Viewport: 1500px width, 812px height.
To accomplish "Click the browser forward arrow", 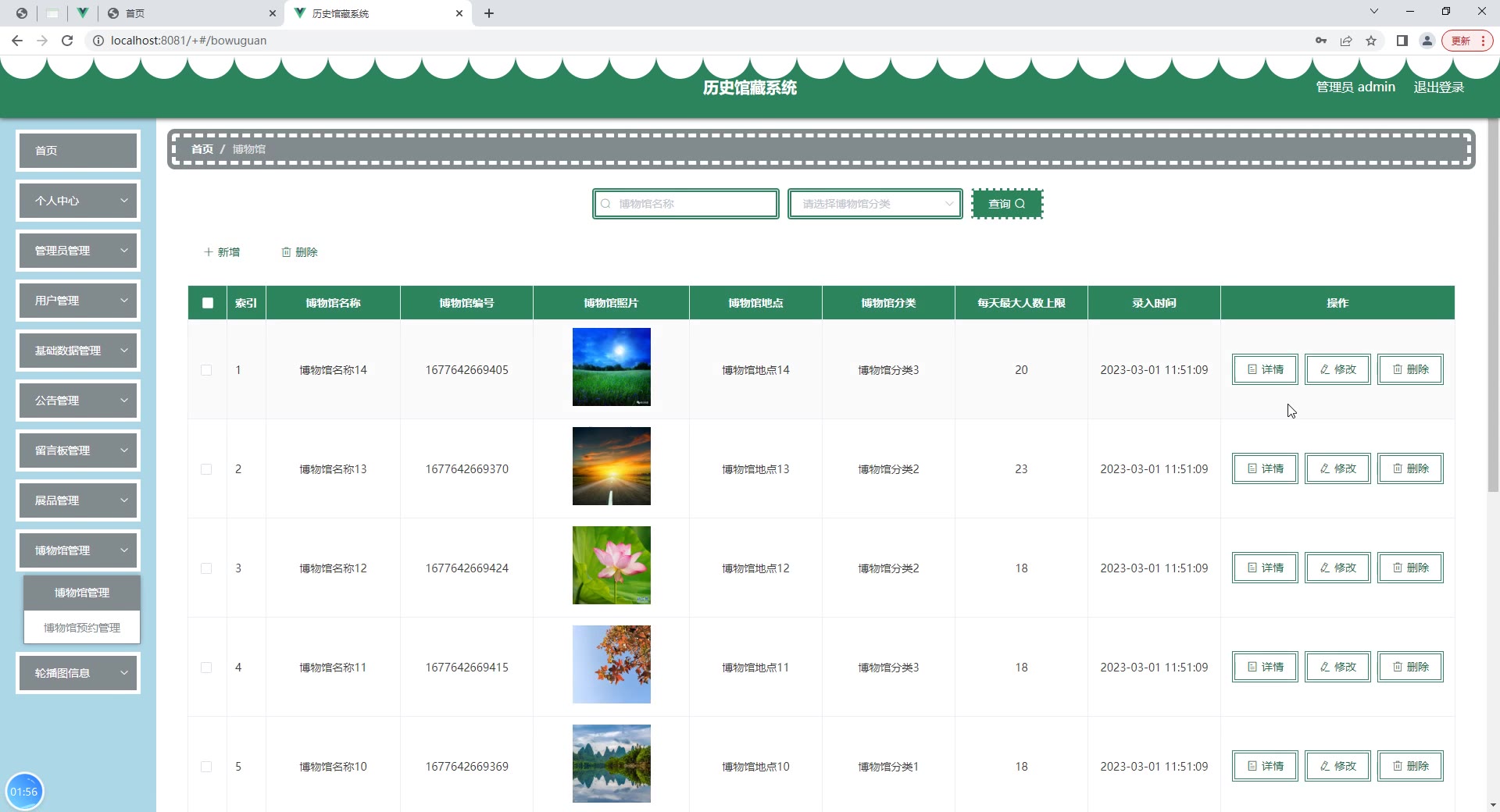I will [42, 41].
